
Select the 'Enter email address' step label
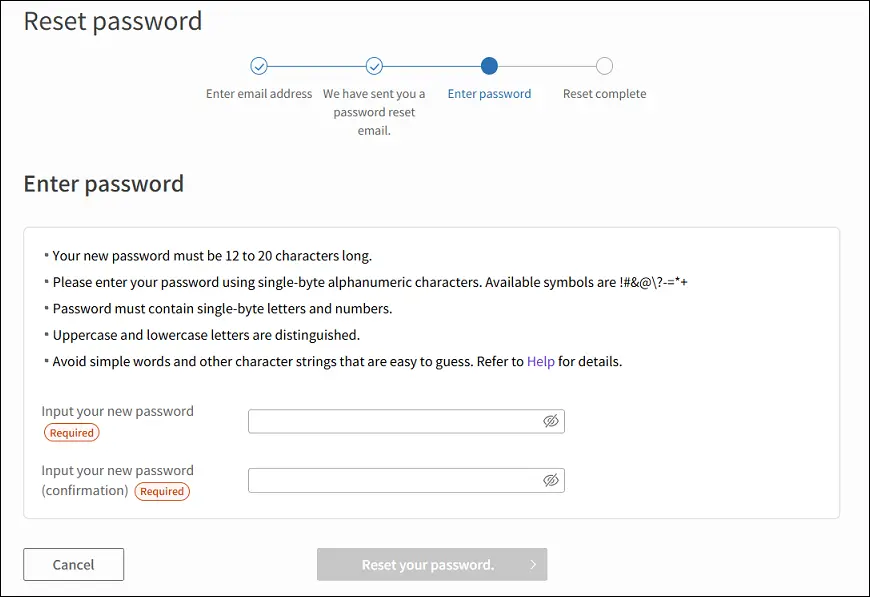point(259,94)
